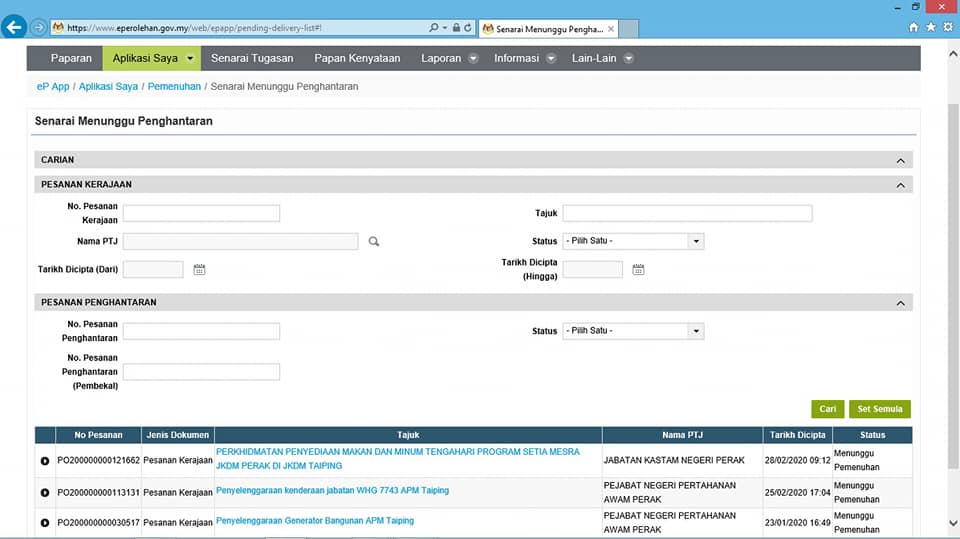The height and width of the screenshot is (539, 960).
Task: Click scrollbar down arrow
Action: tap(953, 523)
